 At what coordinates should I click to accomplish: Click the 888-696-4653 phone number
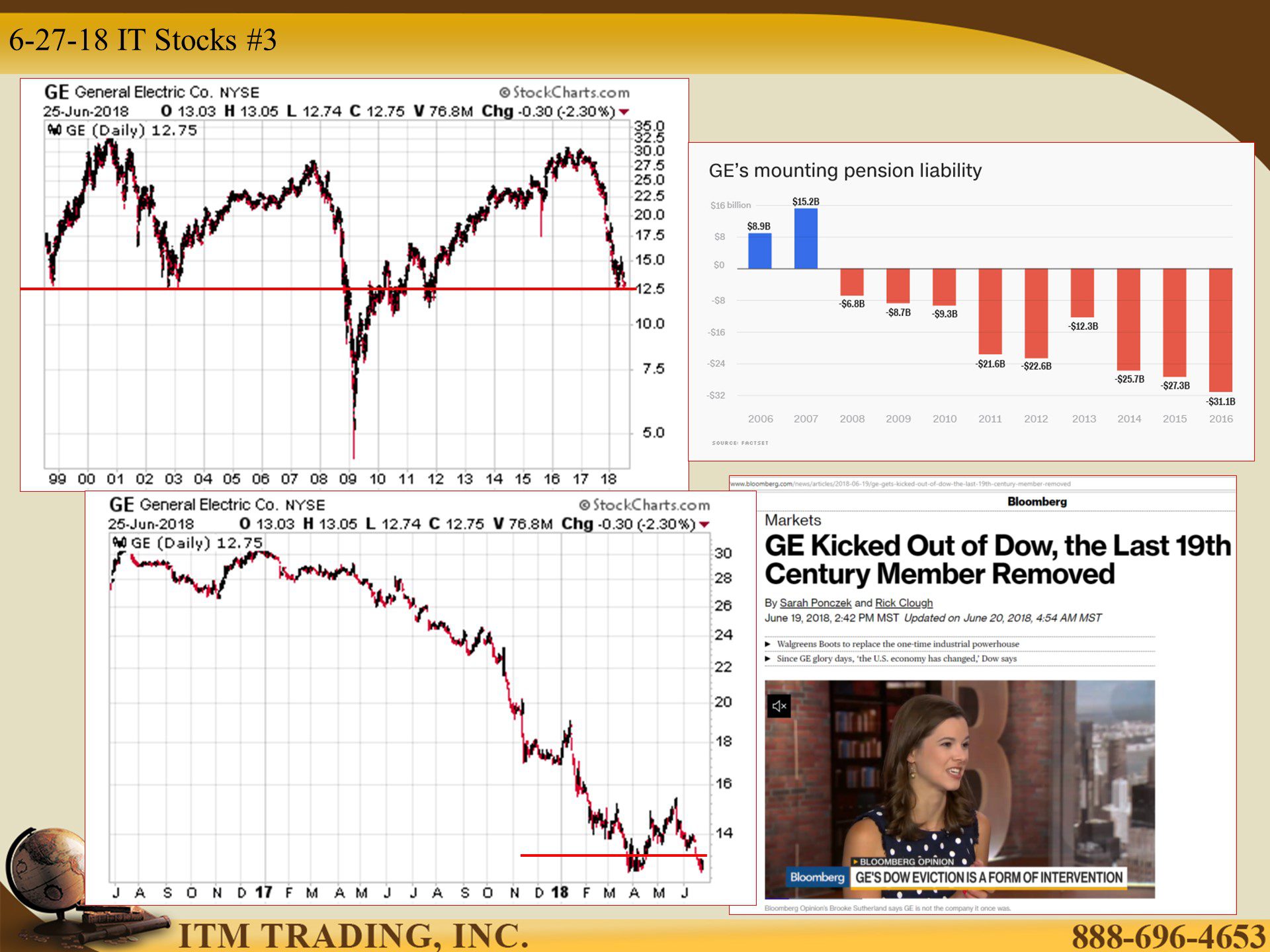click(x=1168, y=936)
